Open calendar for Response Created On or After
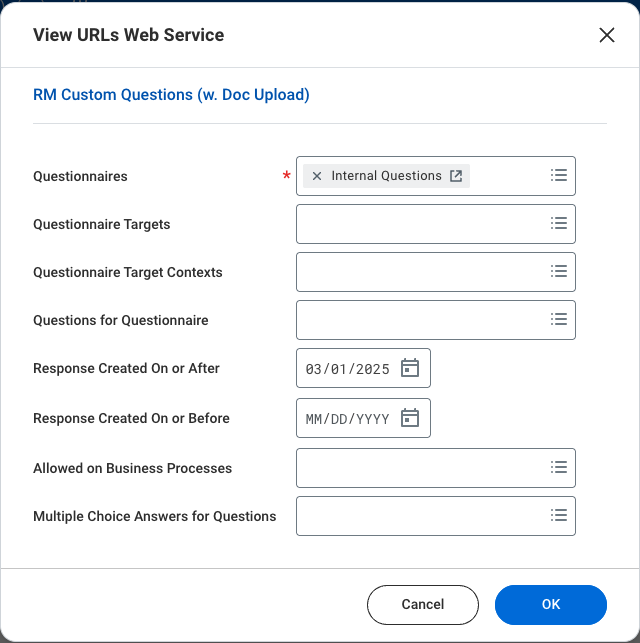 click(409, 368)
